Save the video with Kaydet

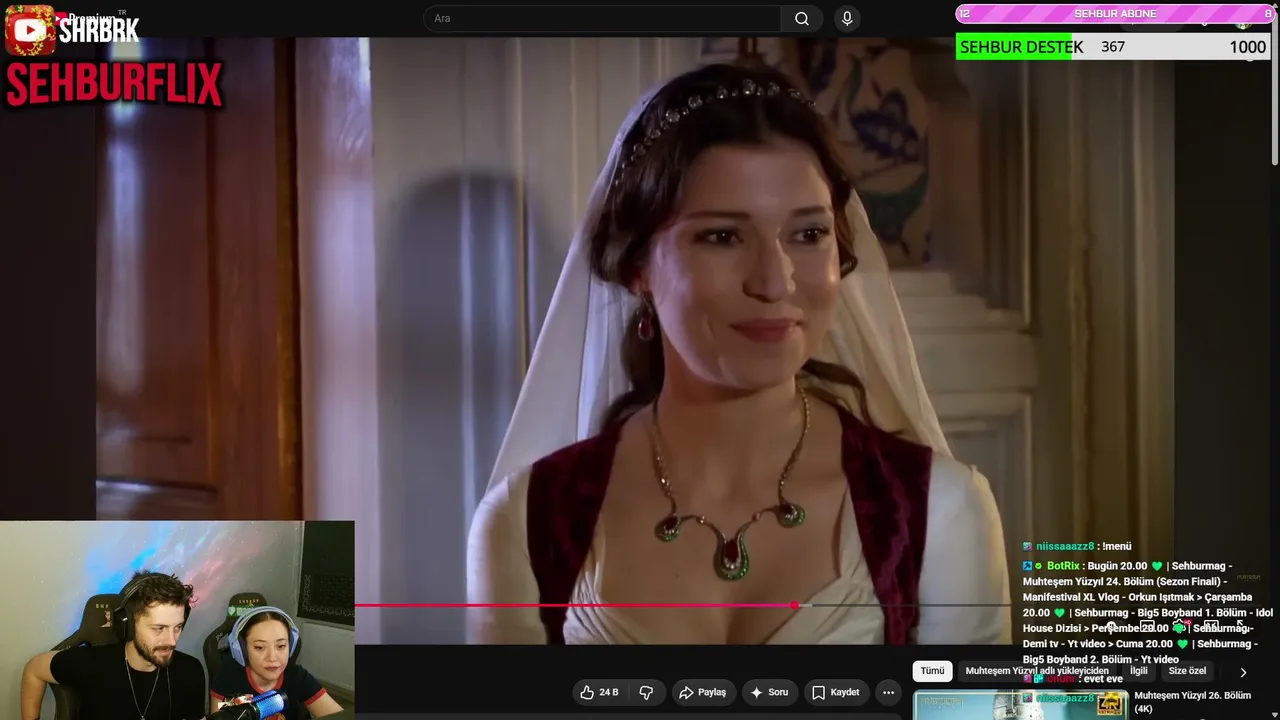(x=836, y=692)
